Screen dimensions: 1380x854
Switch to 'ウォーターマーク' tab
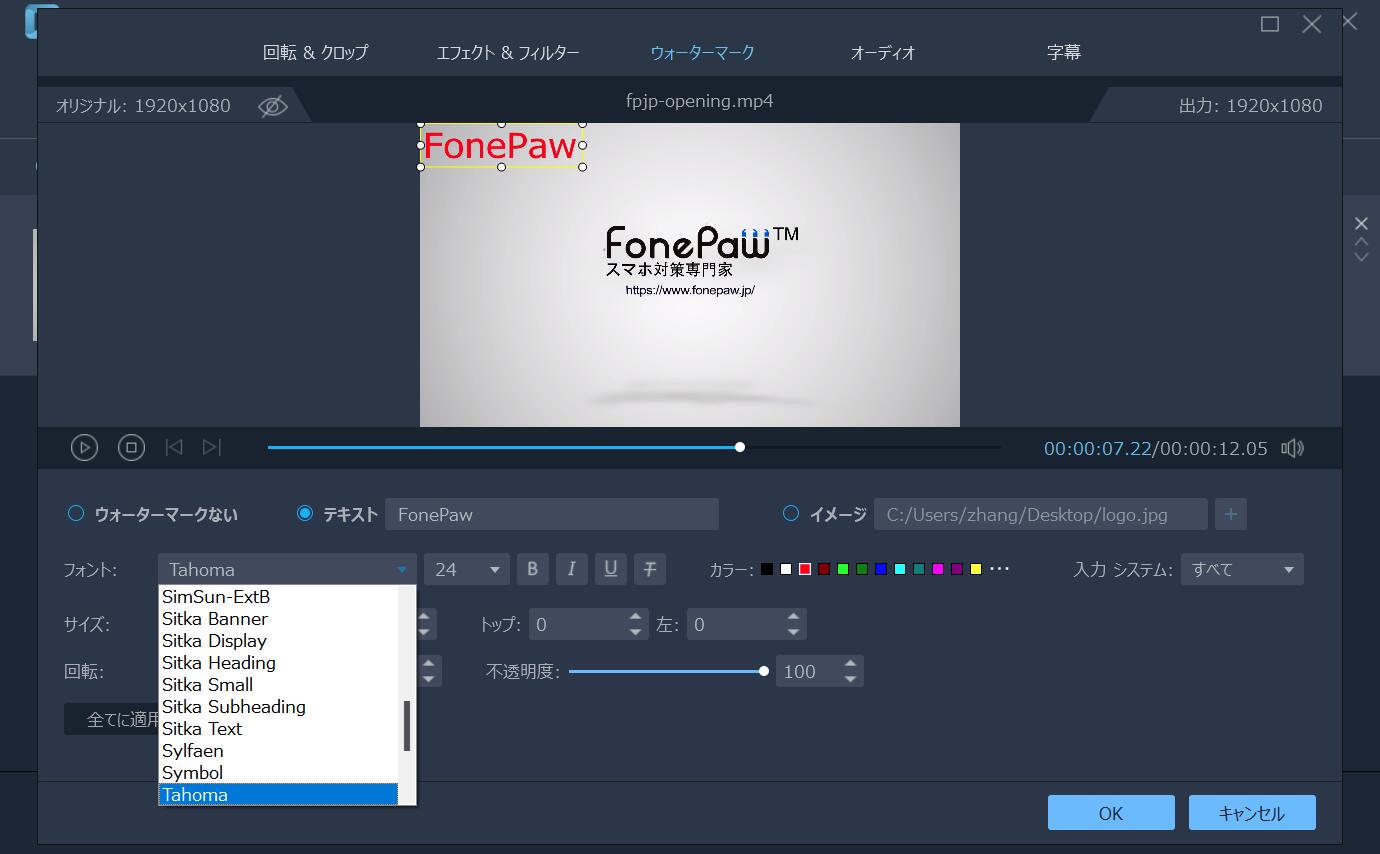[x=702, y=52]
